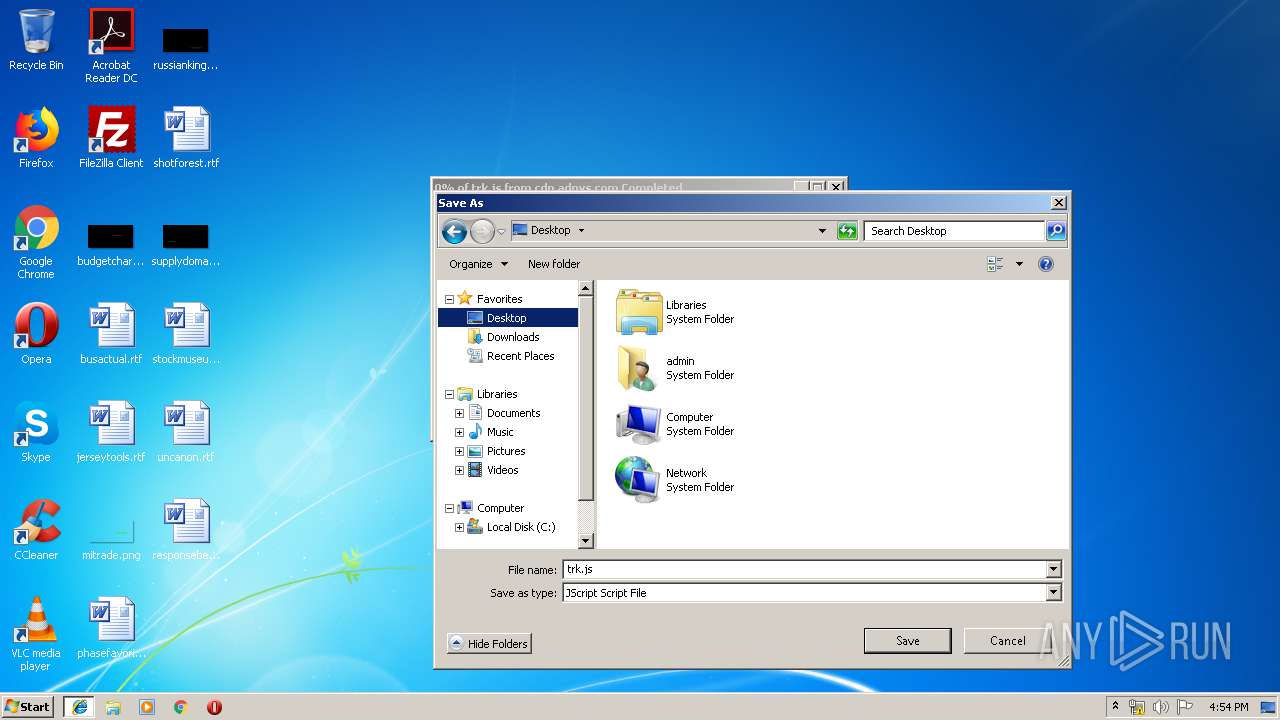The width and height of the screenshot is (1280, 720).
Task: Open the Start menu
Action: [x=28, y=707]
